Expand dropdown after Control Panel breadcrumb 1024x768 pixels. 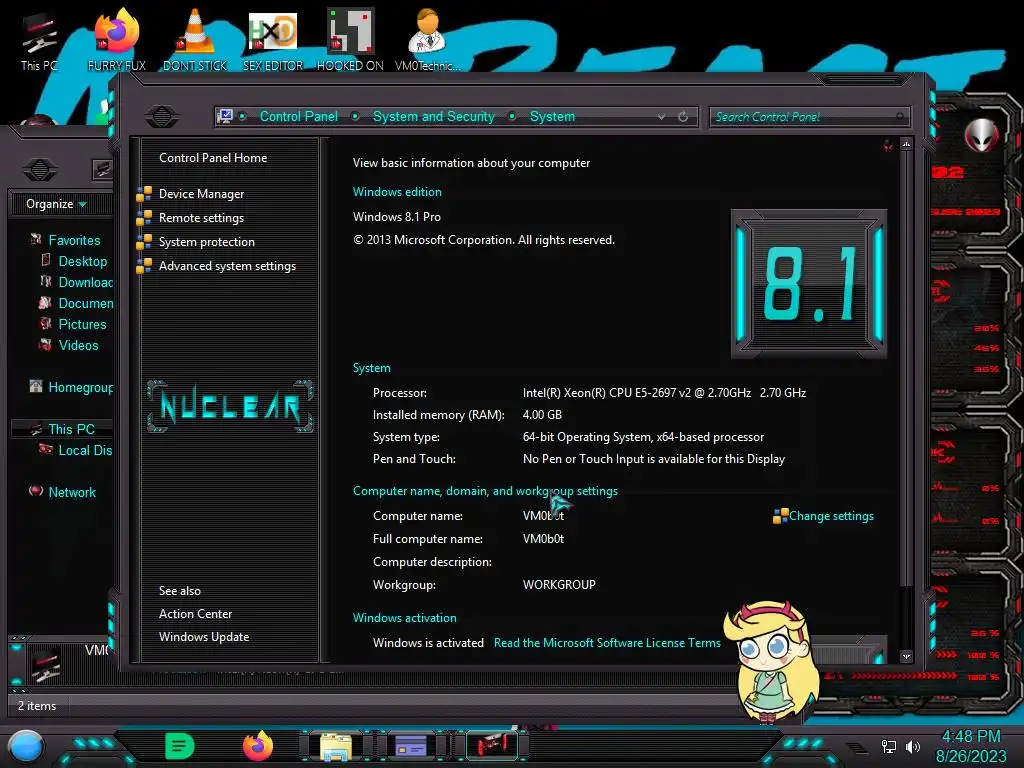click(x=355, y=116)
